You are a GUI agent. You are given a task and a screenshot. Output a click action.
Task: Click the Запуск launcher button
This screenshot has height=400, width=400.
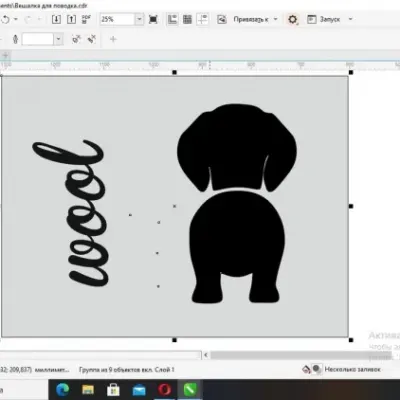(x=323, y=19)
